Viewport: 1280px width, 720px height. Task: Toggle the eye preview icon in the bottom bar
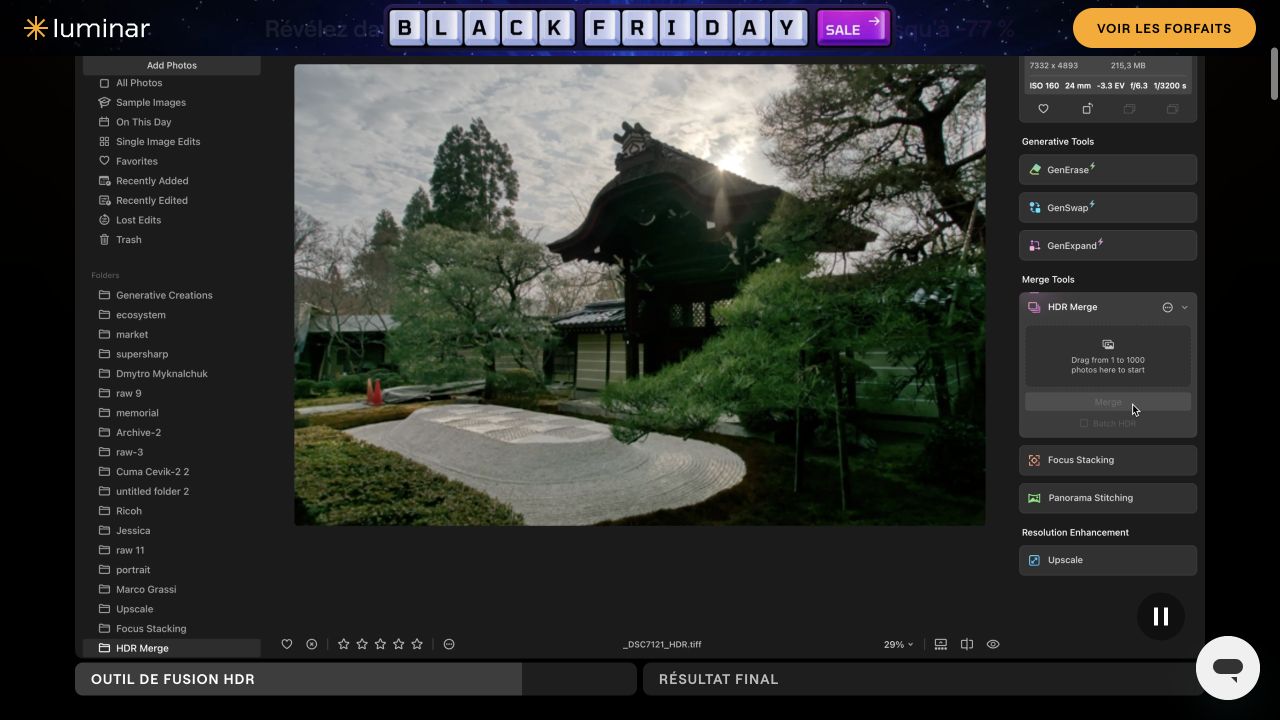tap(993, 645)
